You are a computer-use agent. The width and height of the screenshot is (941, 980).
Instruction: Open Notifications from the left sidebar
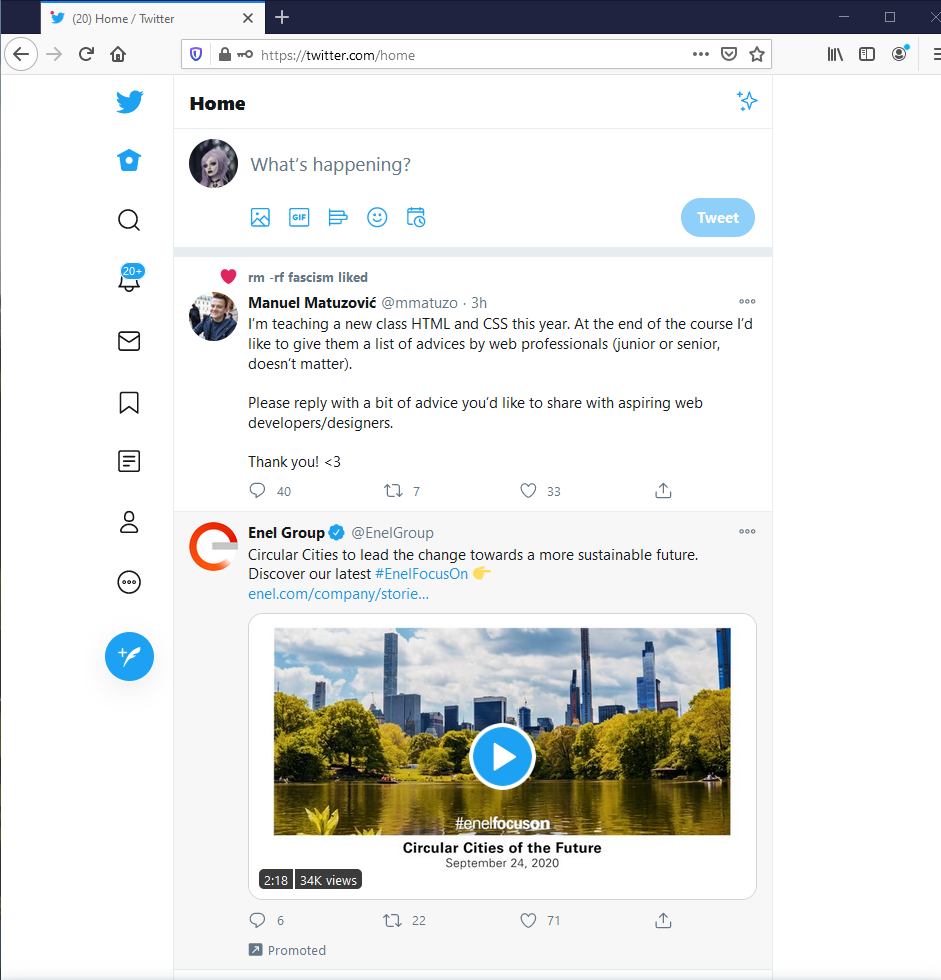(129, 281)
